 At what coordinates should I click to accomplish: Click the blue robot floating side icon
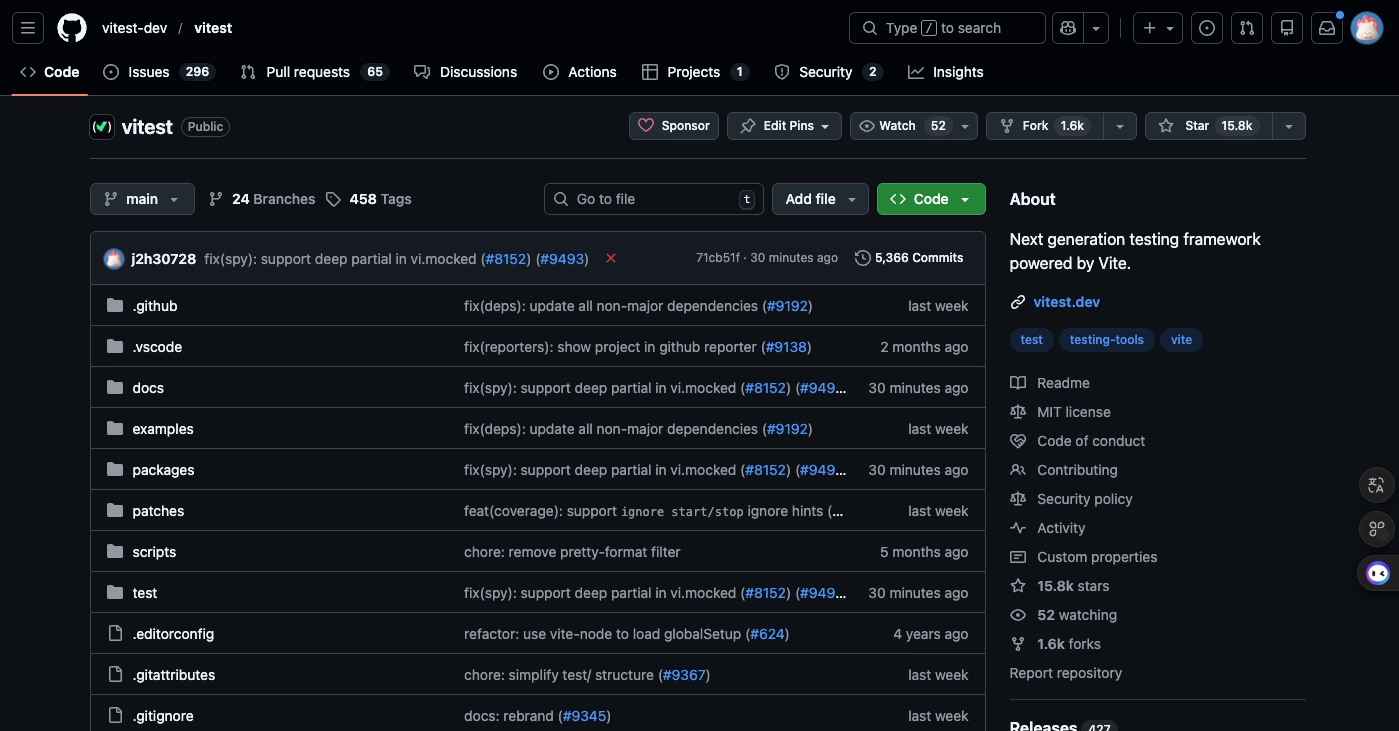(1378, 573)
